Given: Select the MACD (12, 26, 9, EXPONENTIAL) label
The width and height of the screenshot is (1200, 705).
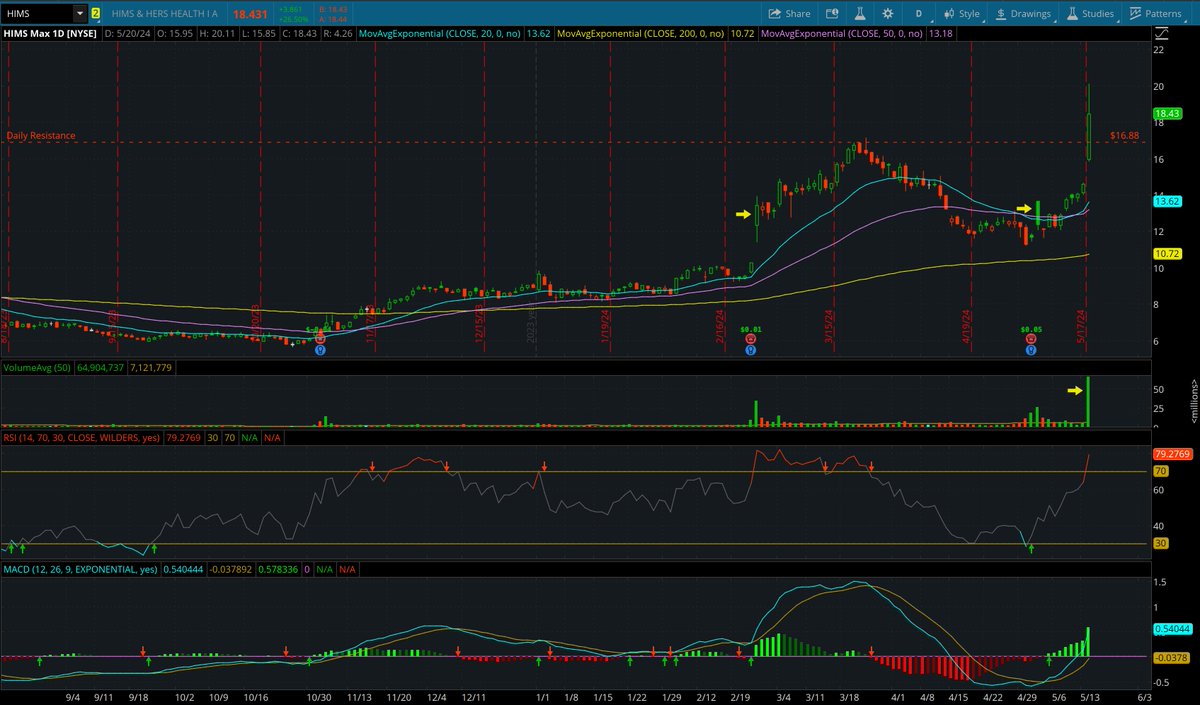Looking at the screenshot, I should (81, 569).
